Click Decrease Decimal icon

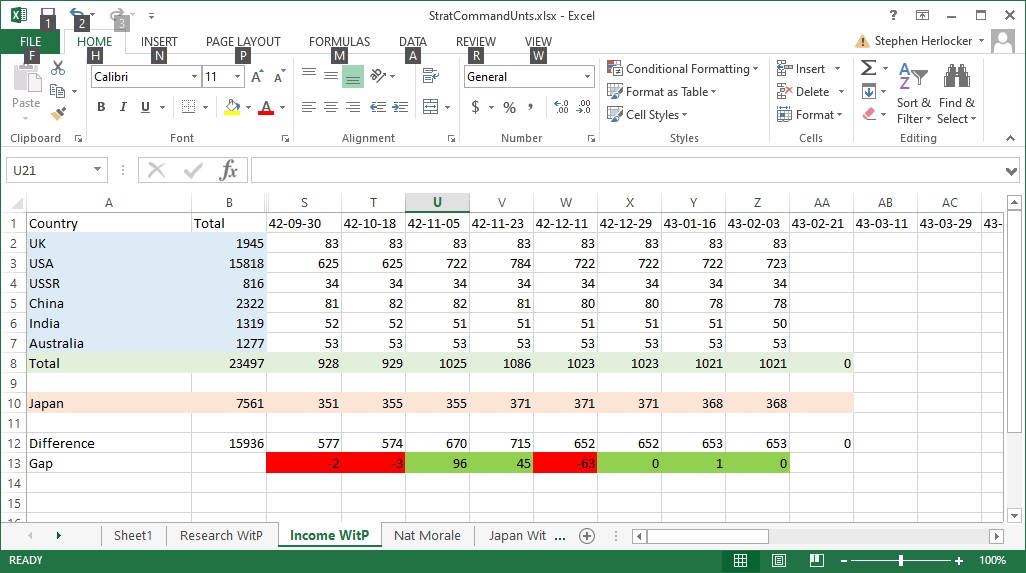(584, 107)
